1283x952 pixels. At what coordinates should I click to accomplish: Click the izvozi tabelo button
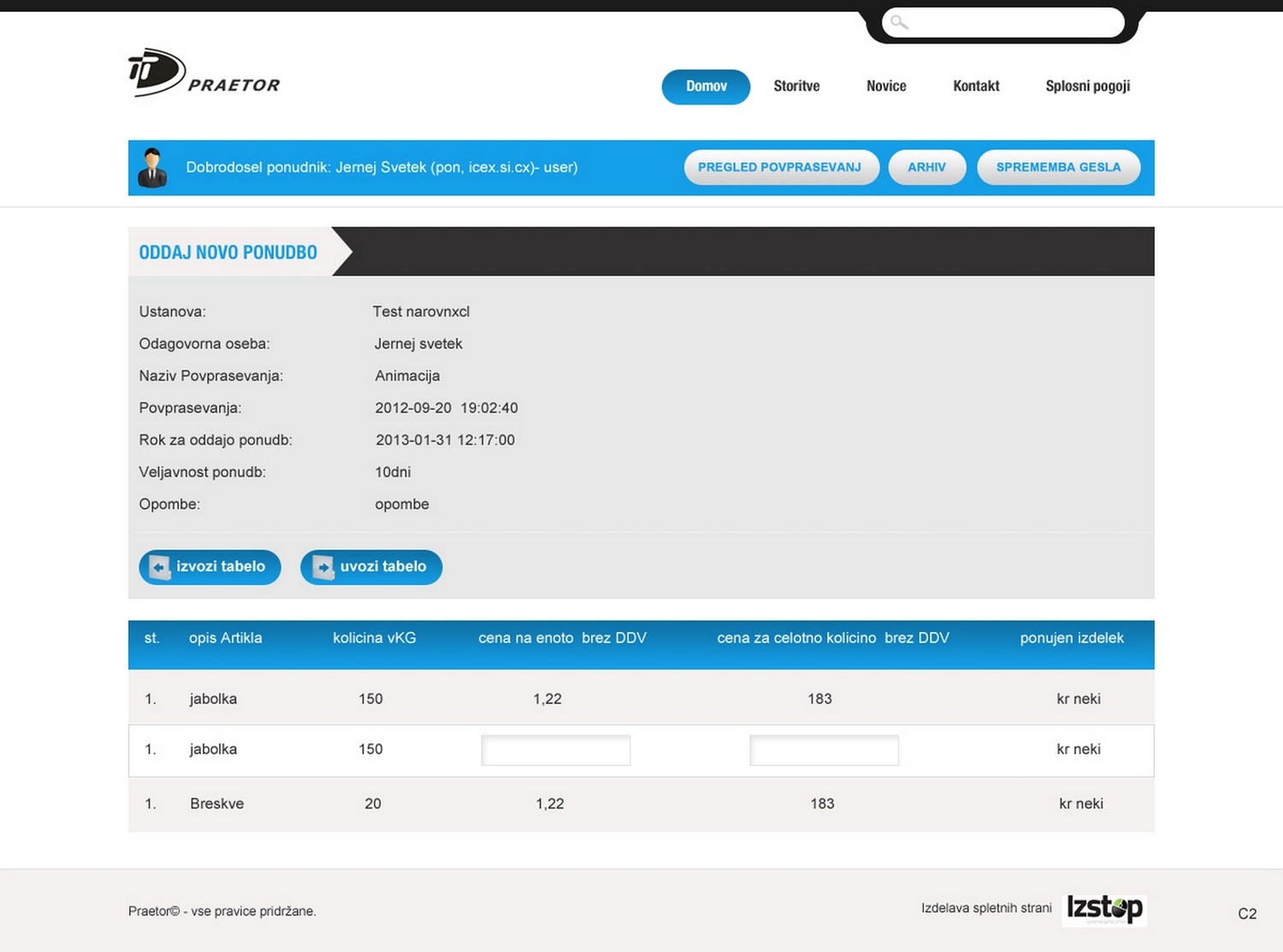point(210,567)
